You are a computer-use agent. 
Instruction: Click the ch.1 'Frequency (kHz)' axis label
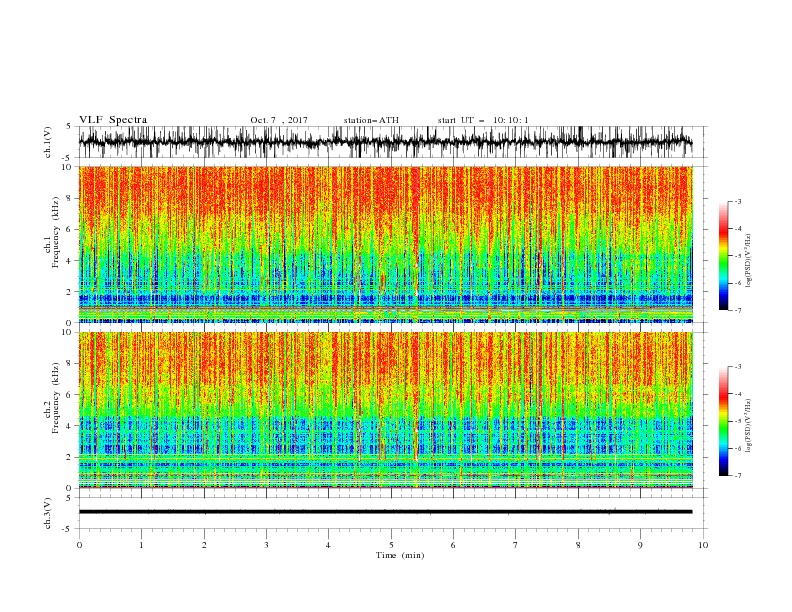[x=56, y=233]
